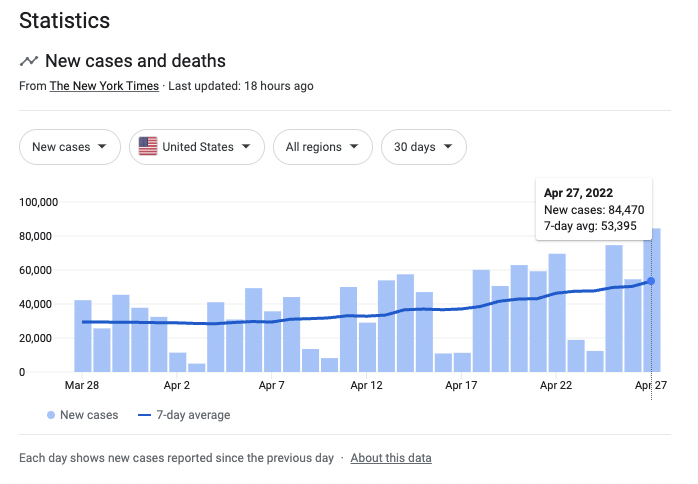Click the 7-day average point on Apr 27
Screen dimensions: 698x484
651,281
